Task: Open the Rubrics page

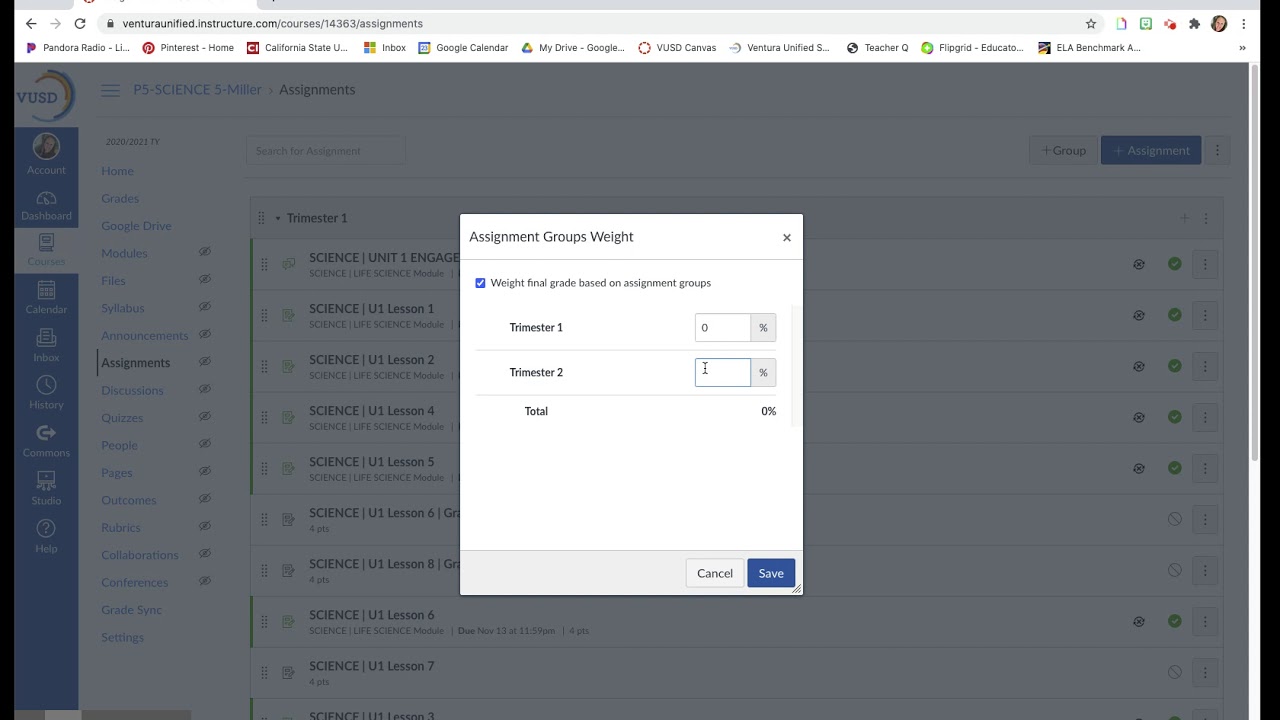Action: pyautogui.click(x=121, y=528)
